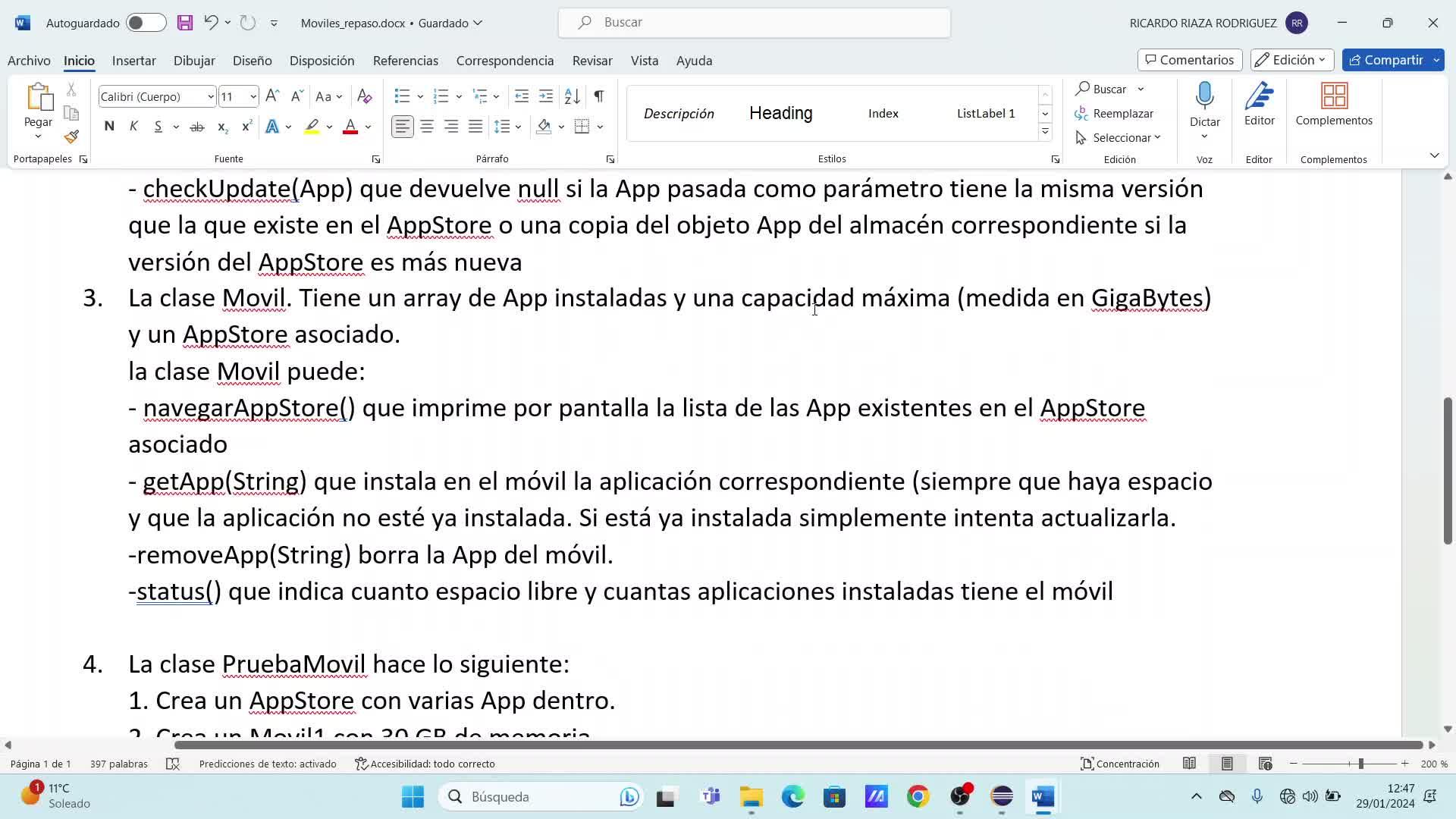Screen dimensions: 1456x819
Task: Open the Referencias ribbon tab
Action: (x=405, y=61)
